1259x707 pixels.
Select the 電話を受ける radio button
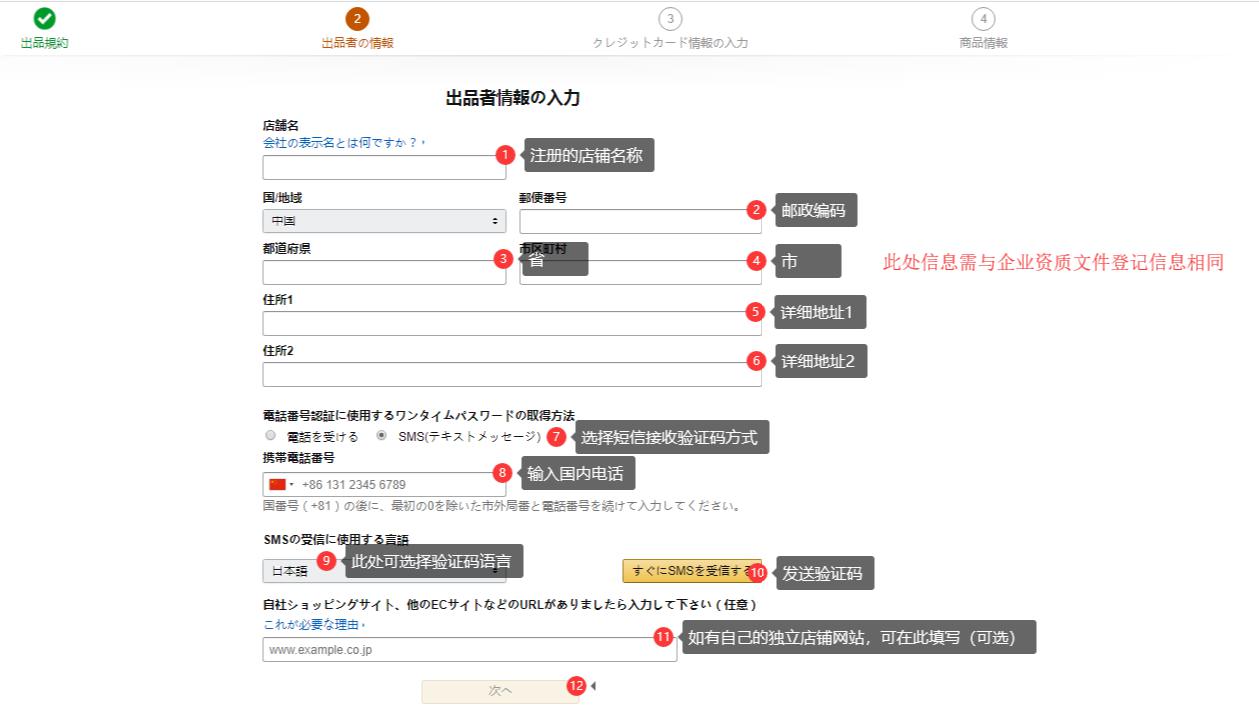[271, 436]
